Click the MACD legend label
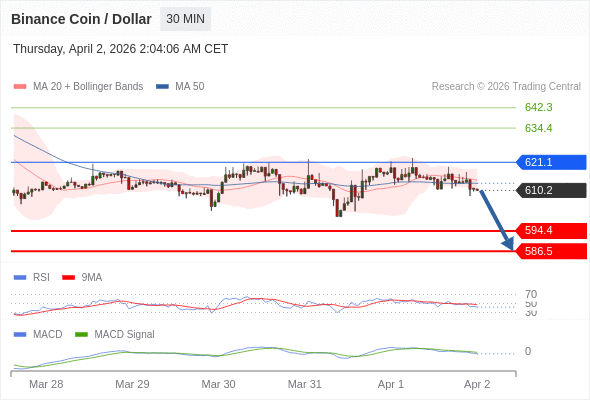Screen dimensions: 590x400 [x=47, y=335]
